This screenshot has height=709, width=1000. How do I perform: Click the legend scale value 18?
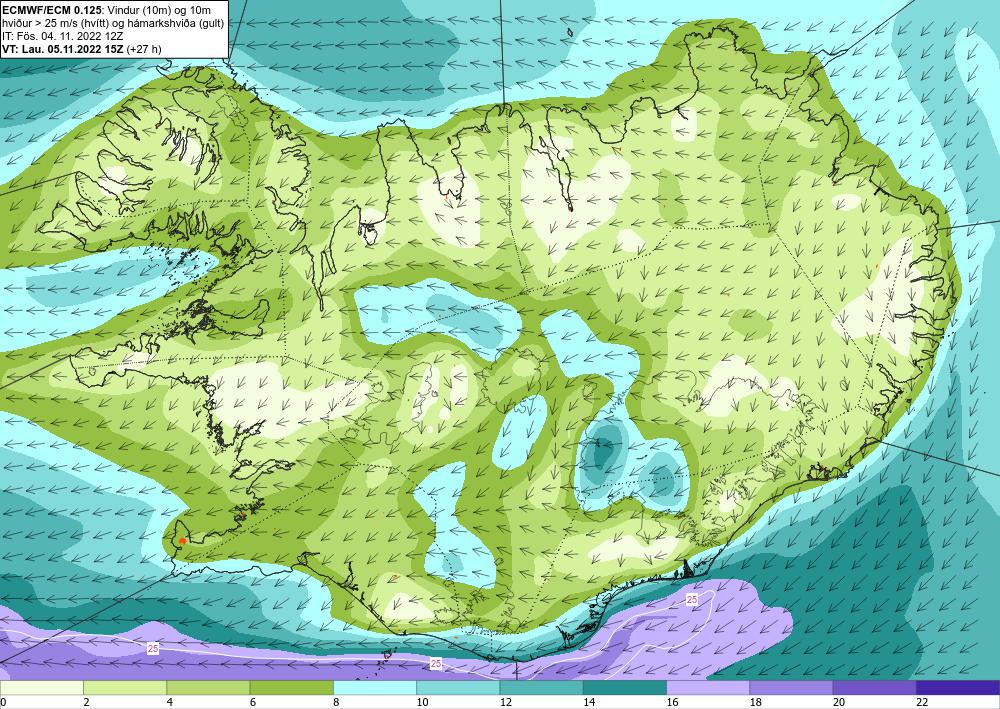pos(756,702)
